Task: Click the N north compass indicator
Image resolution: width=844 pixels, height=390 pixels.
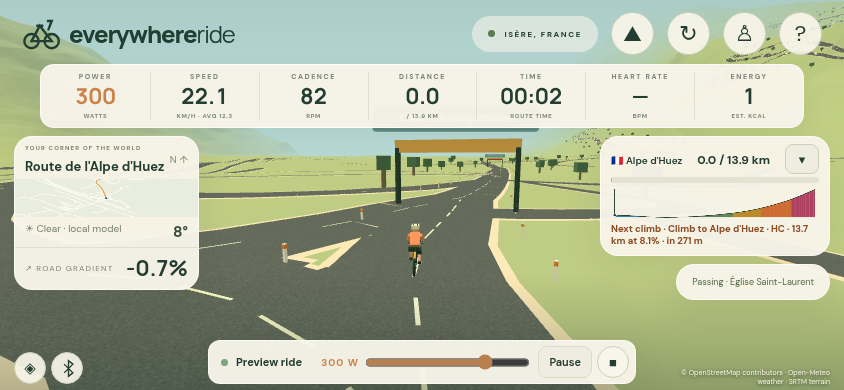Action: pyautogui.click(x=179, y=160)
